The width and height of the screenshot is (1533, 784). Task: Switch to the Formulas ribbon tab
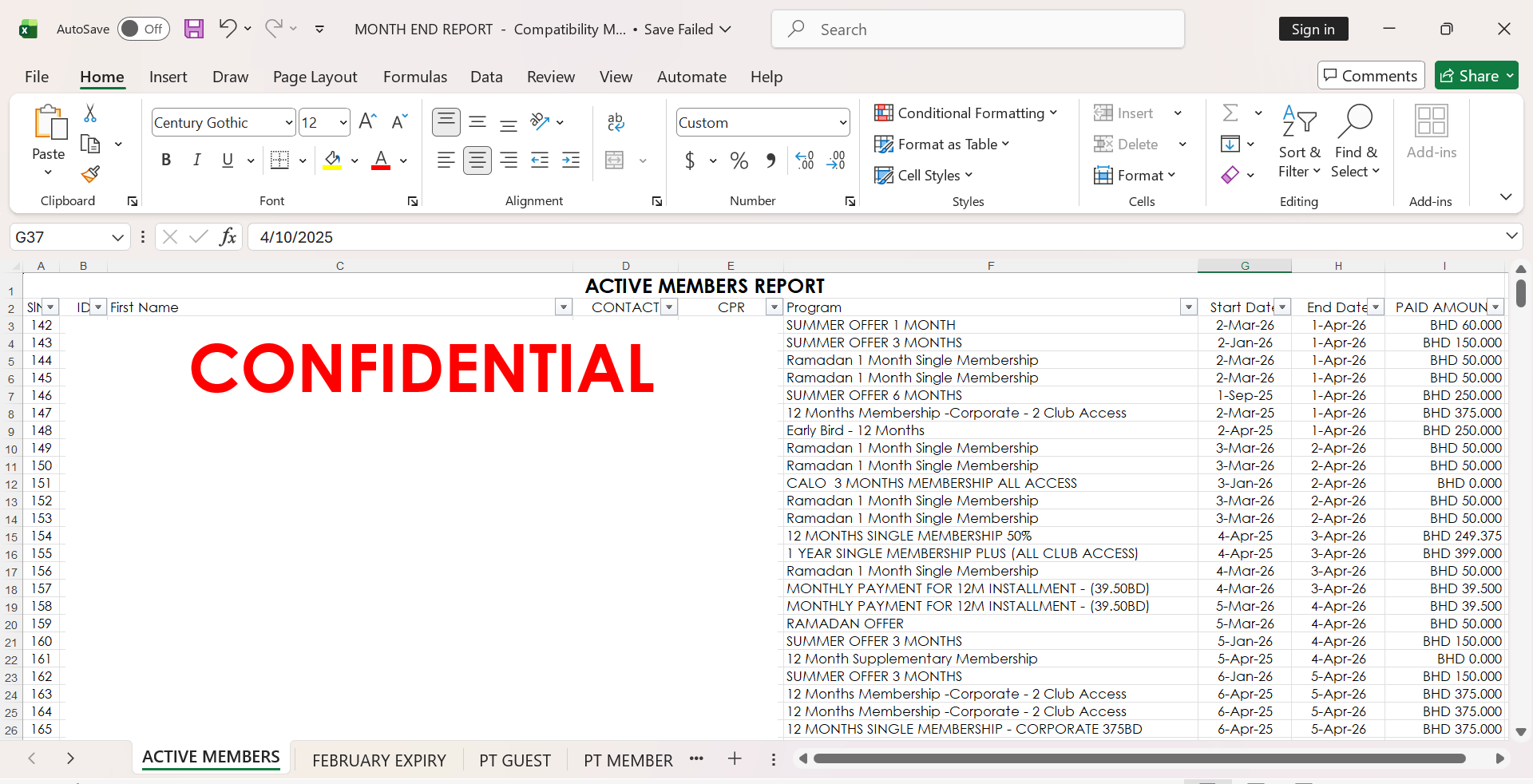click(415, 77)
